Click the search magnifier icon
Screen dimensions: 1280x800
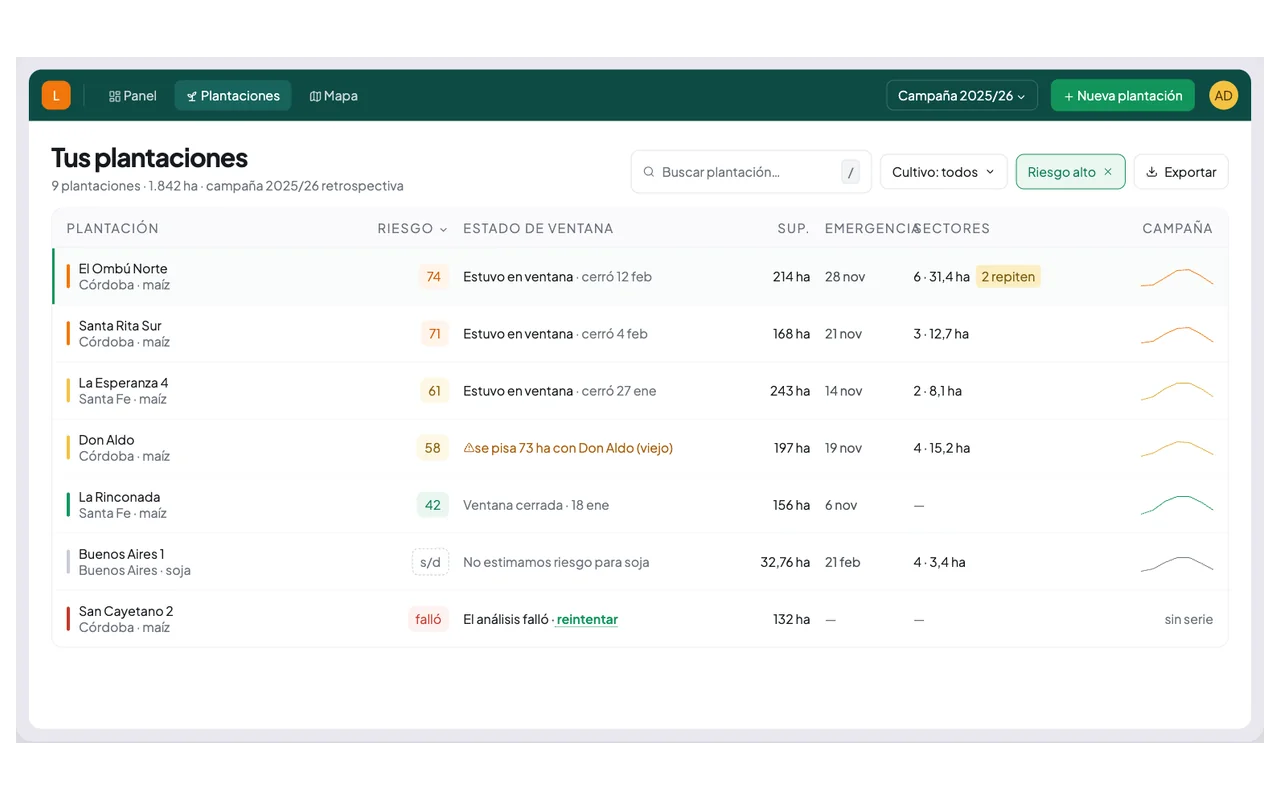pos(649,172)
